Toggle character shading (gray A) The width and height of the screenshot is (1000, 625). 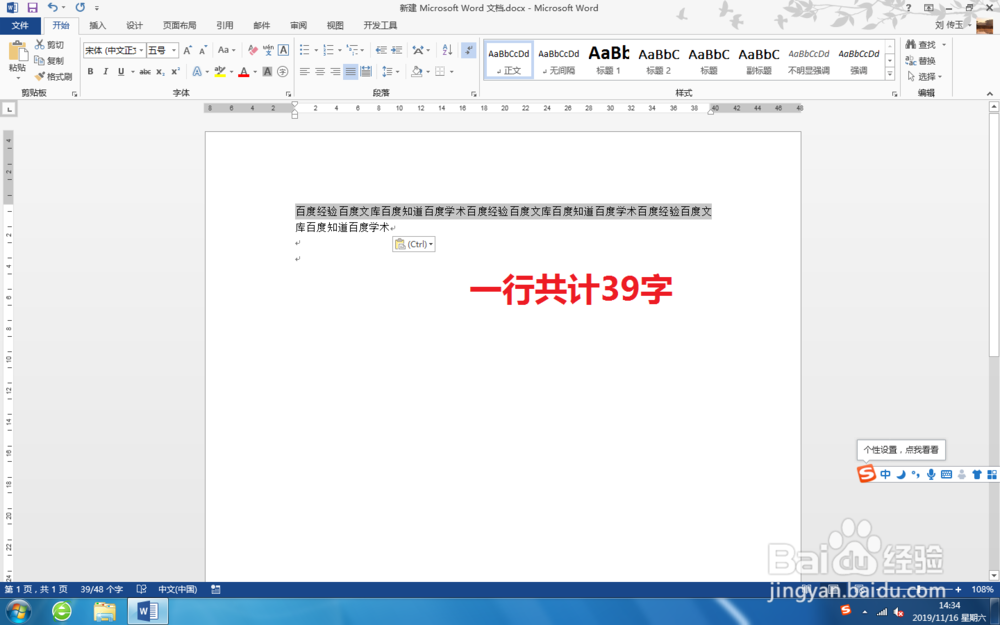(x=267, y=71)
